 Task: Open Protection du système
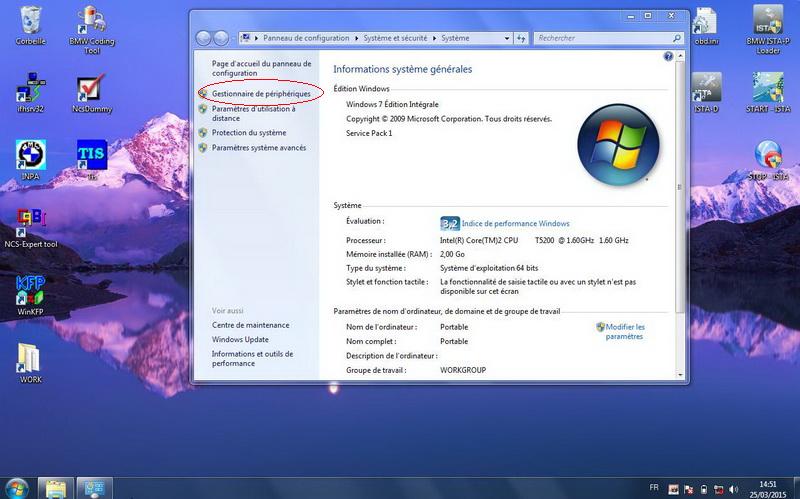click(x=249, y=133)
